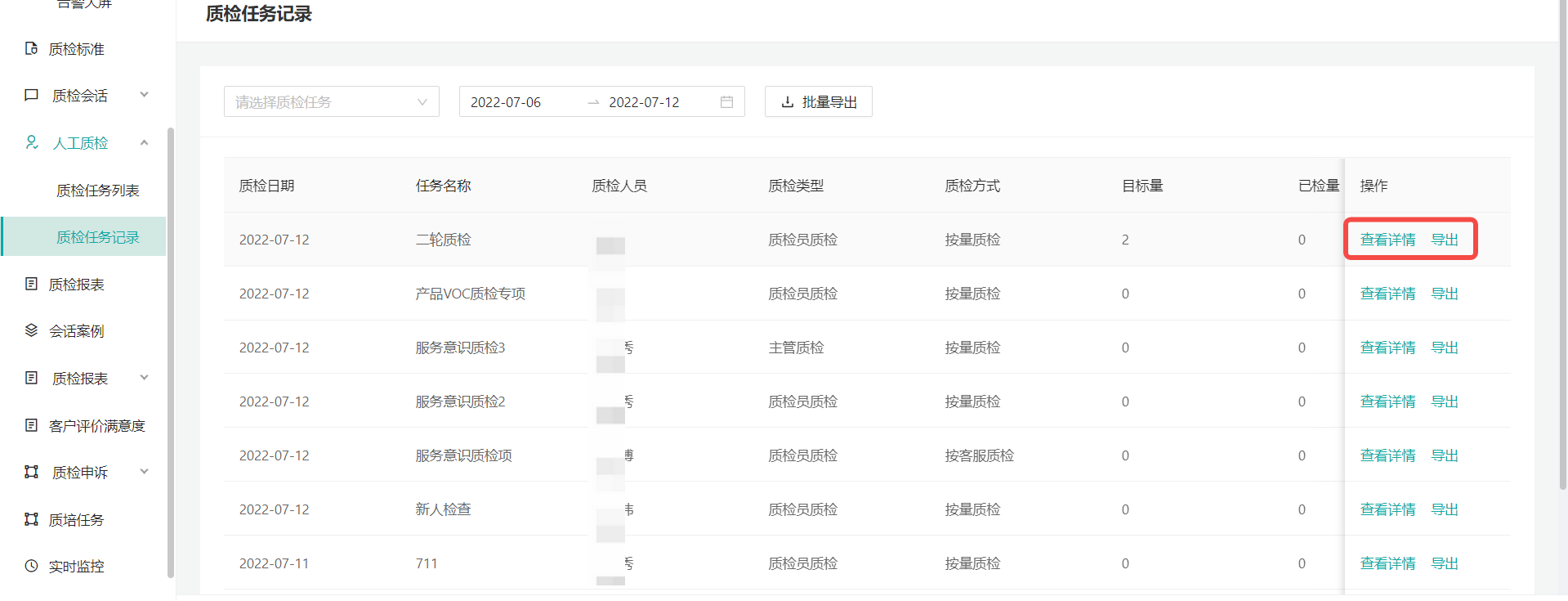Viewport: 1568px width, 601px height.
Task: Open 会话案例 in the sidebar
Action: (76, 331)
